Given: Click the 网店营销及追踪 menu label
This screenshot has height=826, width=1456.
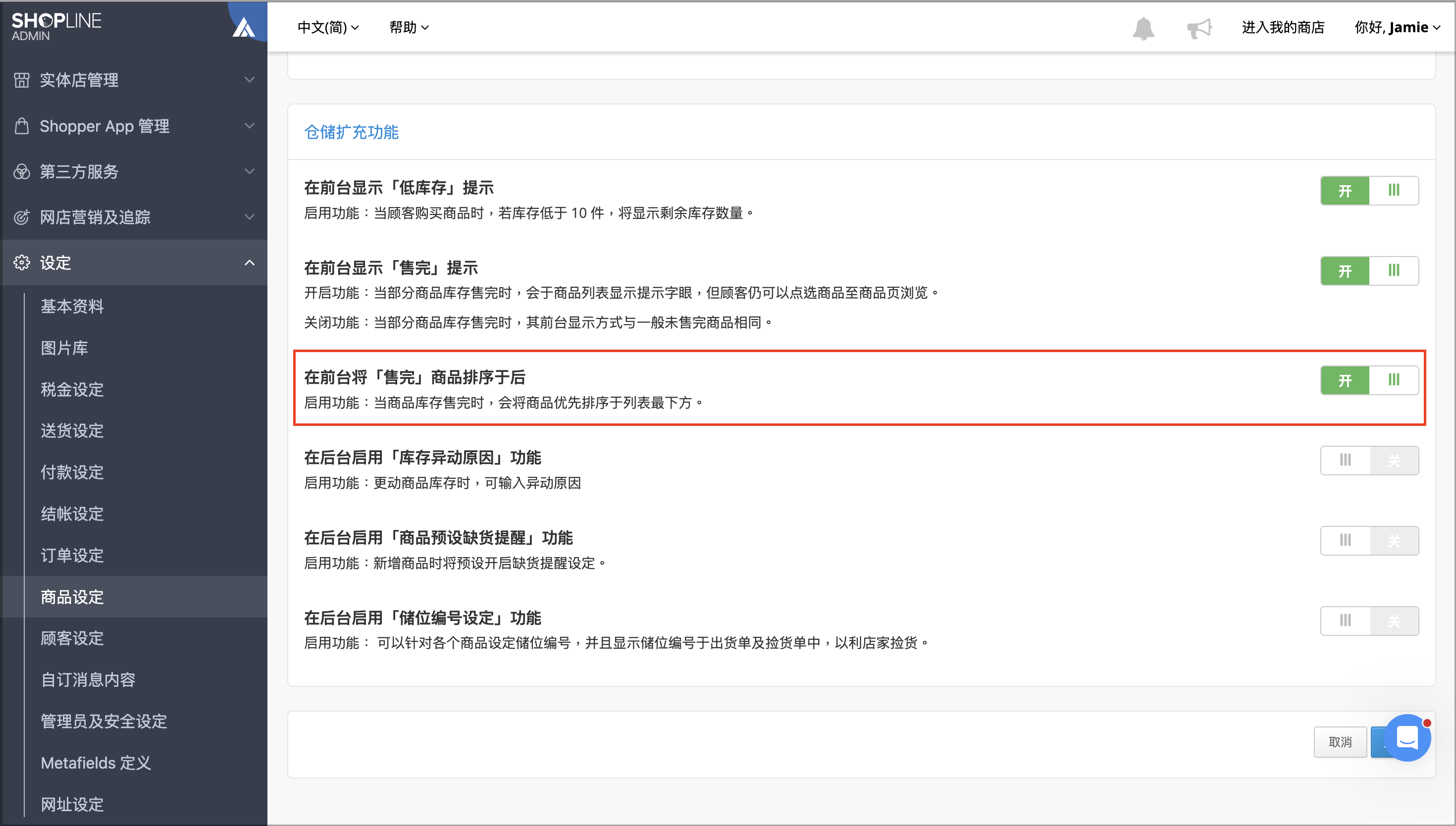Looking at the screenshot, I should click(95, 217).
